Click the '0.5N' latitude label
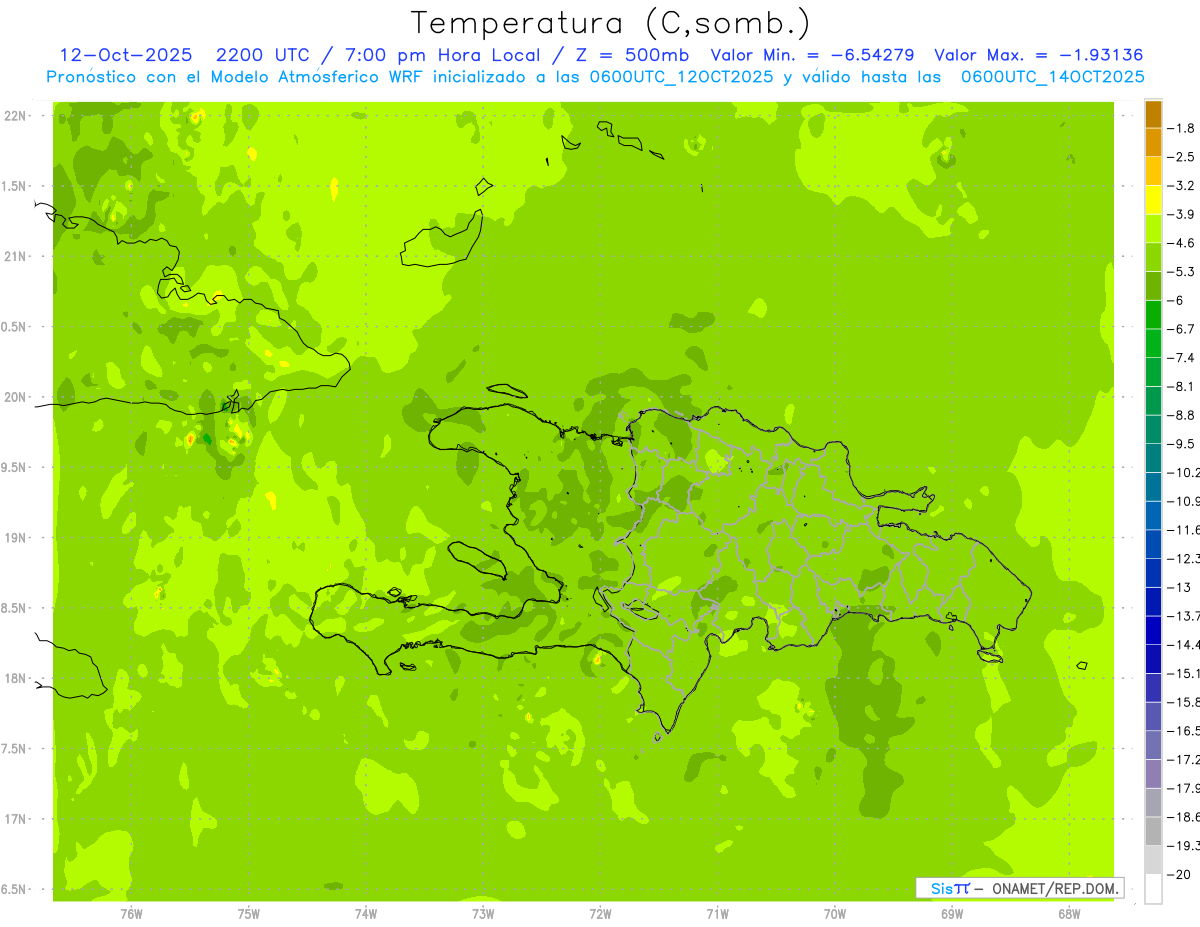 tap(13, 327)
